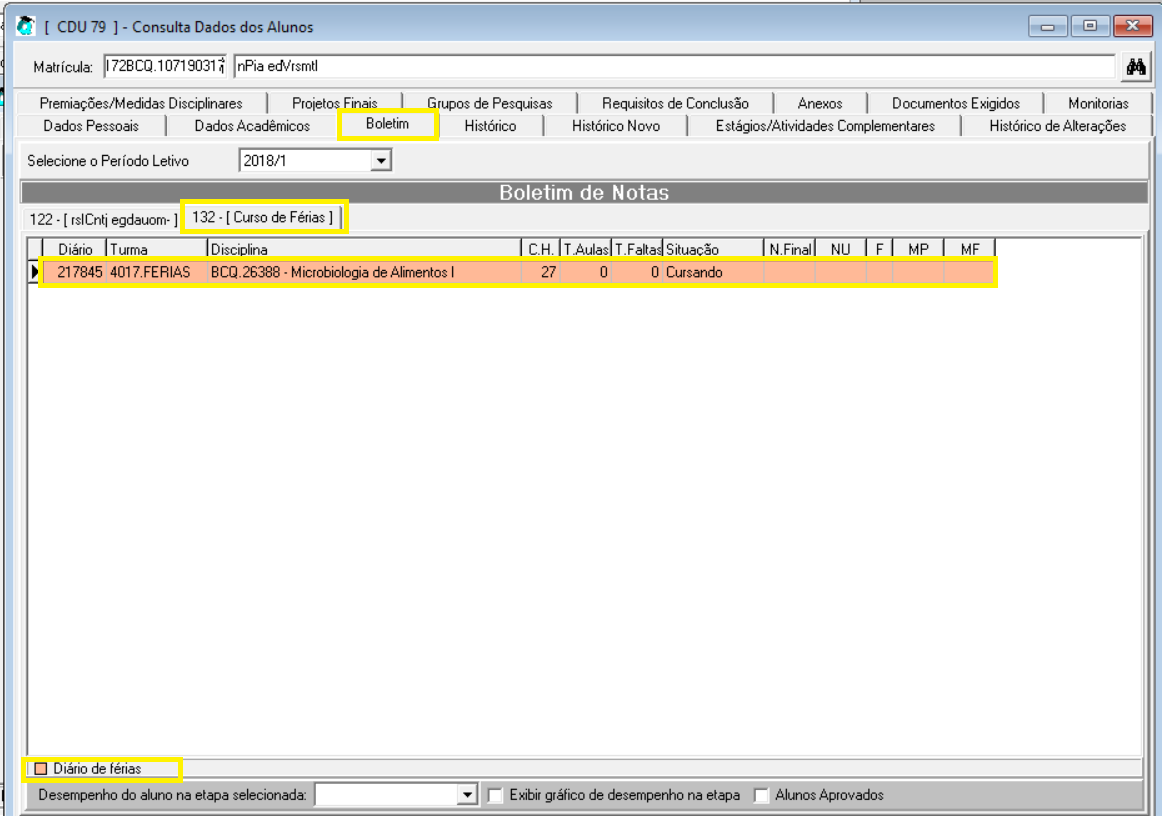This screenshot has width=1162, height=816.
Task: Click the Situação column header
Action: pyautogui.click(x=712, y=249)
